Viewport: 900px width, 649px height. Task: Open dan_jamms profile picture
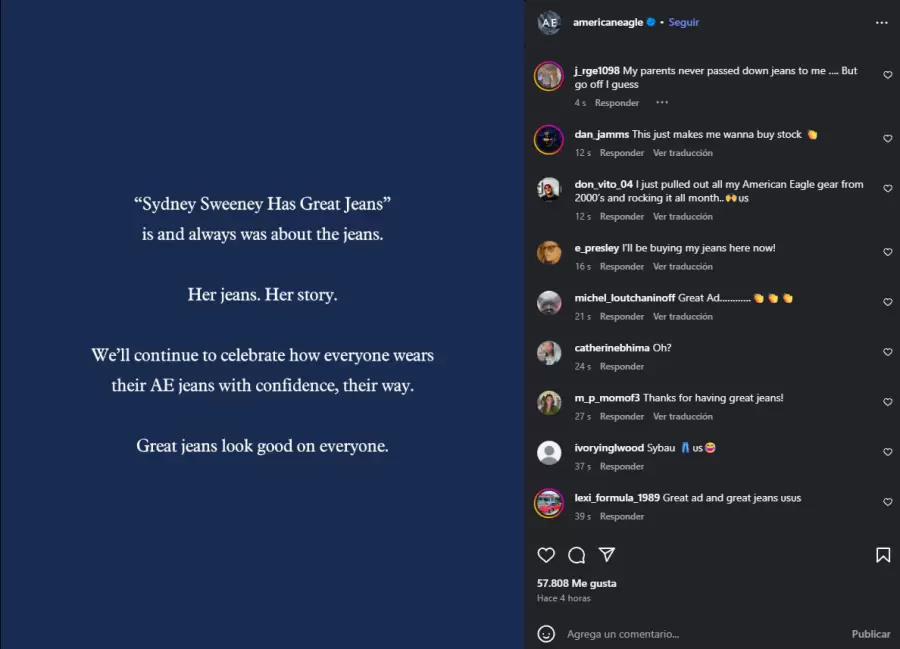[549, 139]
